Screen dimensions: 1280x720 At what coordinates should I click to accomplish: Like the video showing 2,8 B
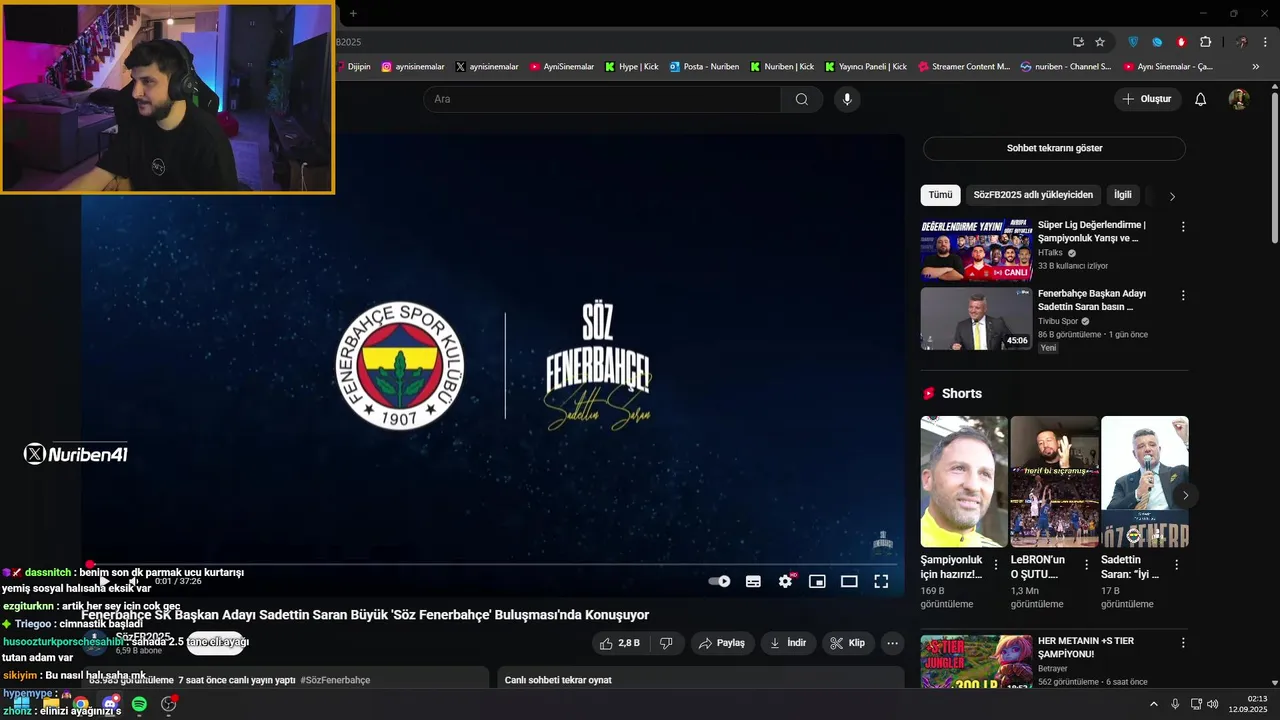pyautogui.click(x=619, y=643)
